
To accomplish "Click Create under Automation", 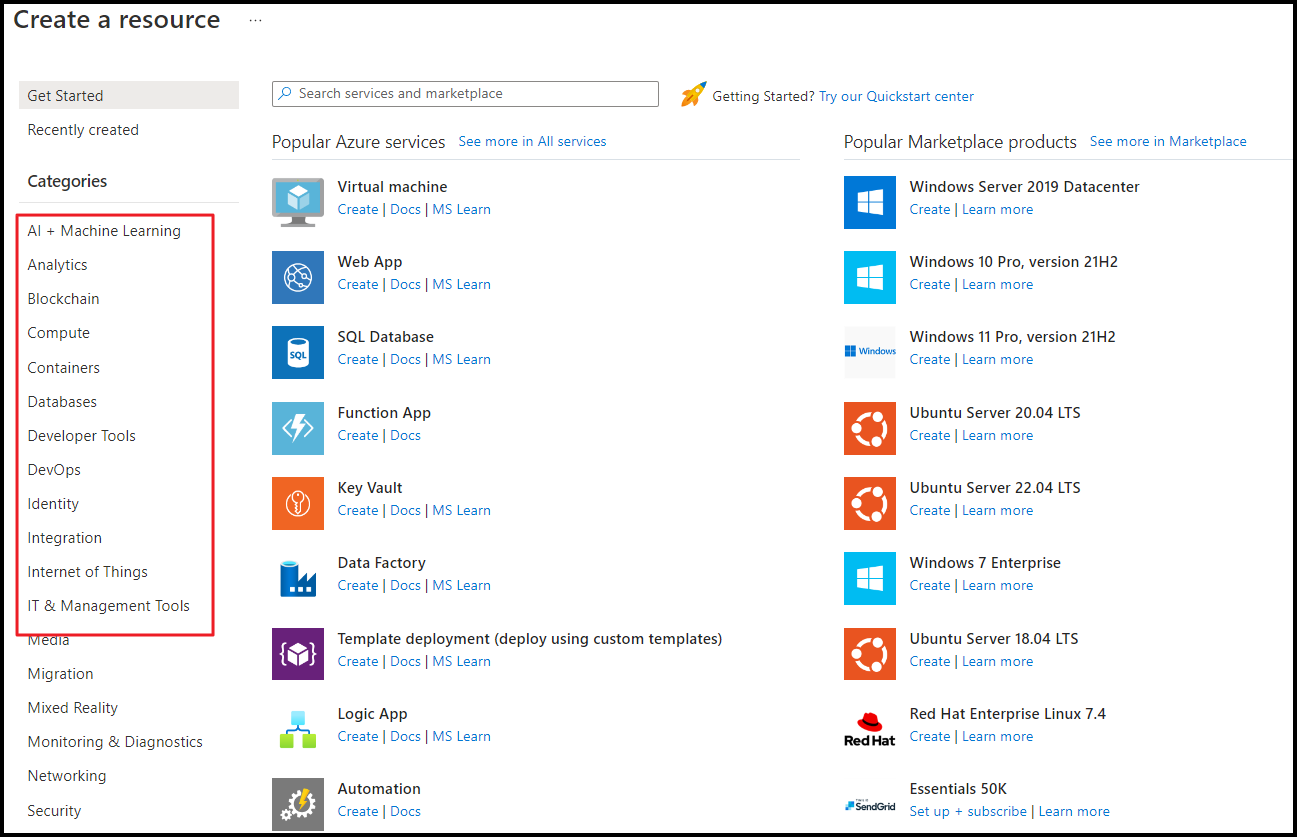I will tap(358, 811).
